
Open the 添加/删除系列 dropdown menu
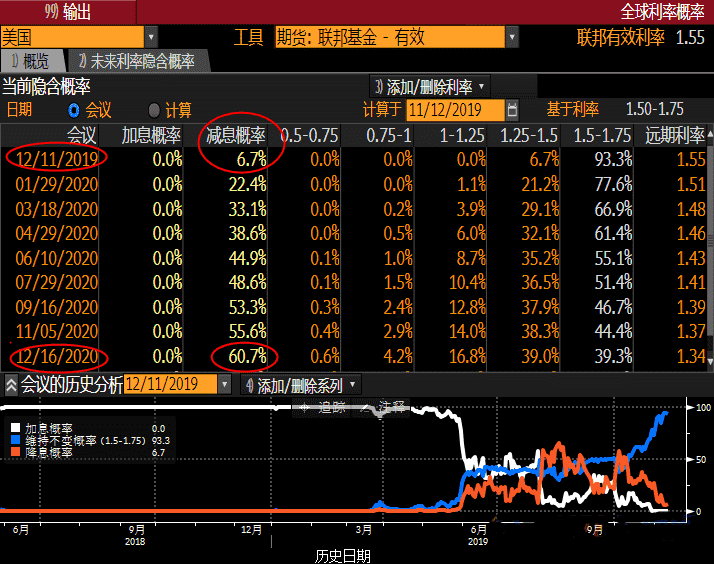(300, 385)
